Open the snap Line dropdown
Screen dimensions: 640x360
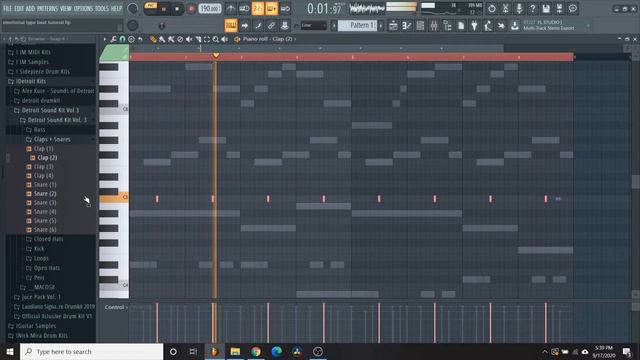tap(313, 26)
